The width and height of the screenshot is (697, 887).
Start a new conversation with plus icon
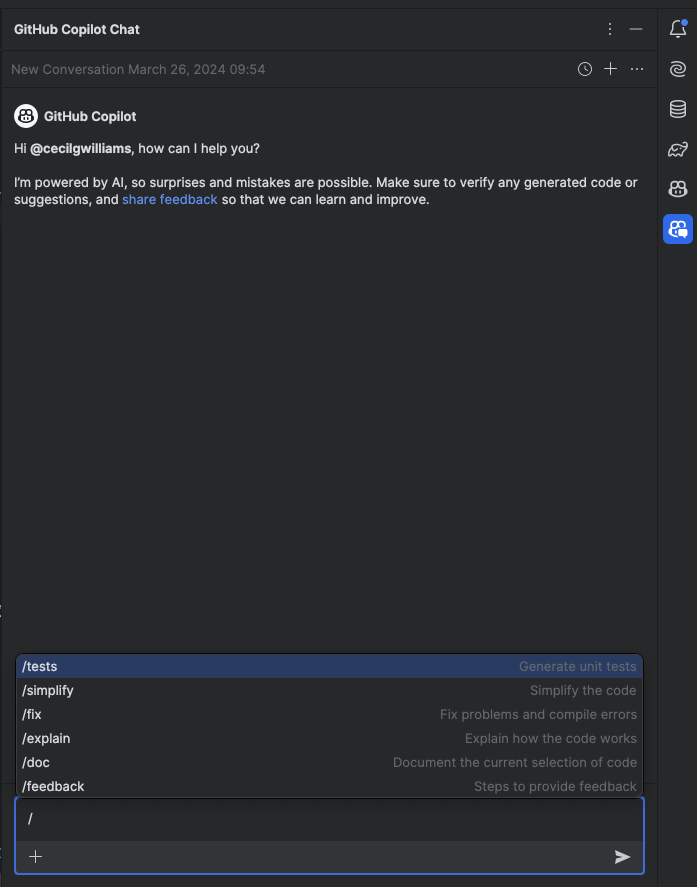click(x=610, y=69)
